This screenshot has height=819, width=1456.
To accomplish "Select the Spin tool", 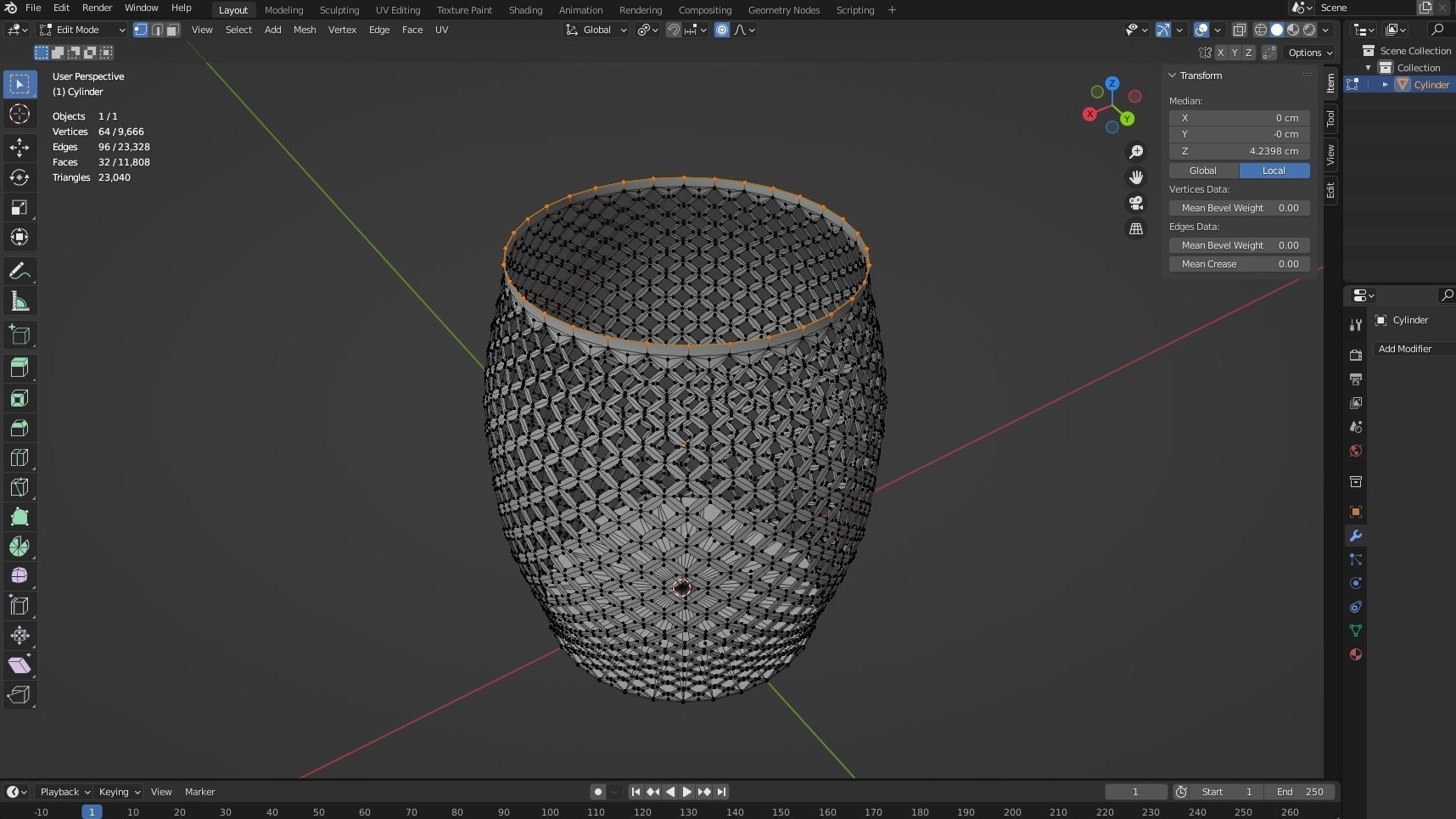I will pyautogui.click(x=20, y=547).
